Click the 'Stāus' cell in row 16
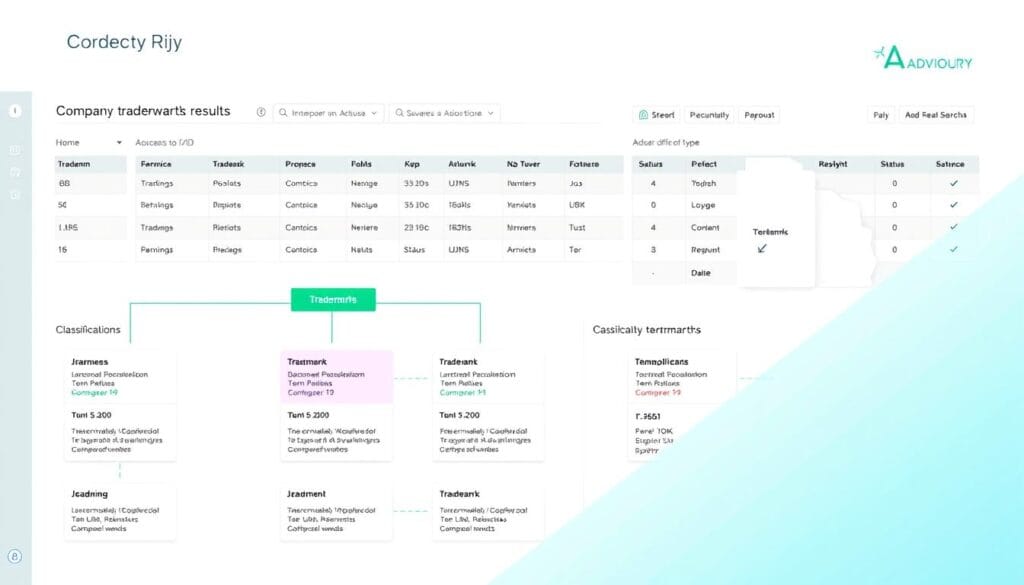 point(414,249)
